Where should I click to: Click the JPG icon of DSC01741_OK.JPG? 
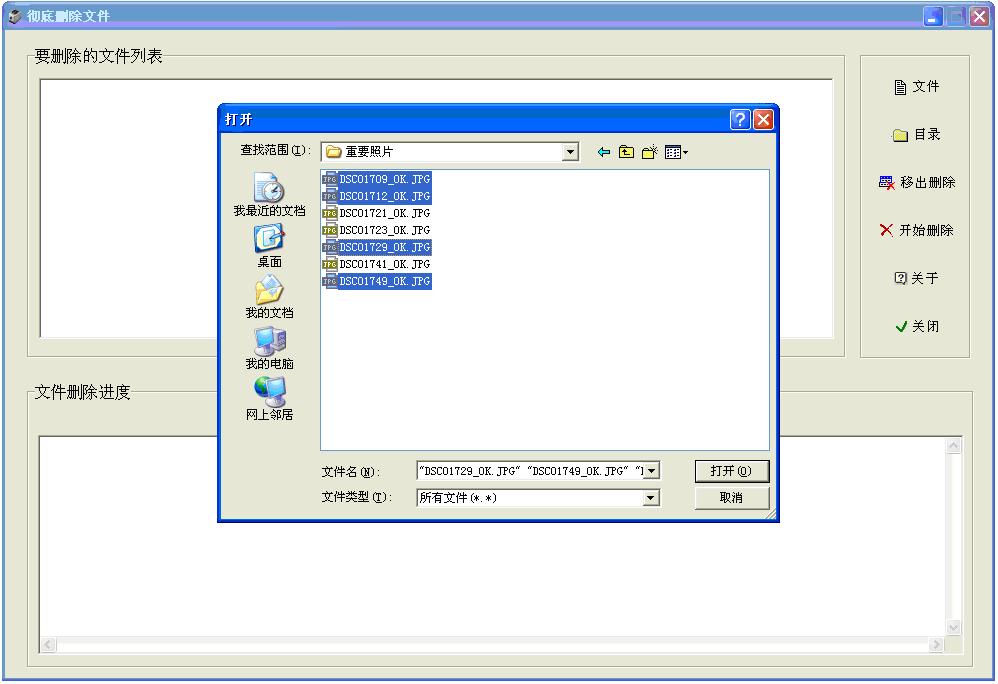tap(330, 264)
